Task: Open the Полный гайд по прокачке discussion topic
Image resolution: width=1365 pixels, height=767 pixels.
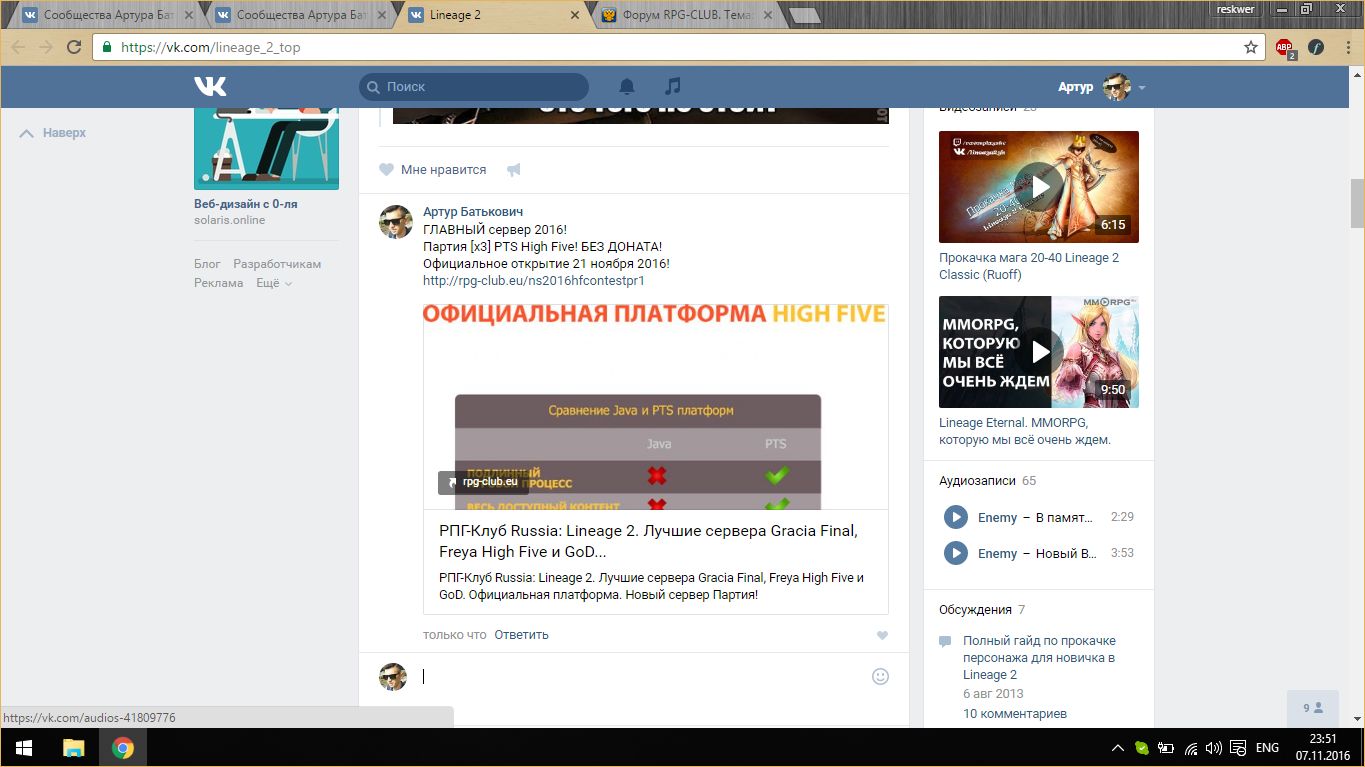Action: click(1039, 658)
